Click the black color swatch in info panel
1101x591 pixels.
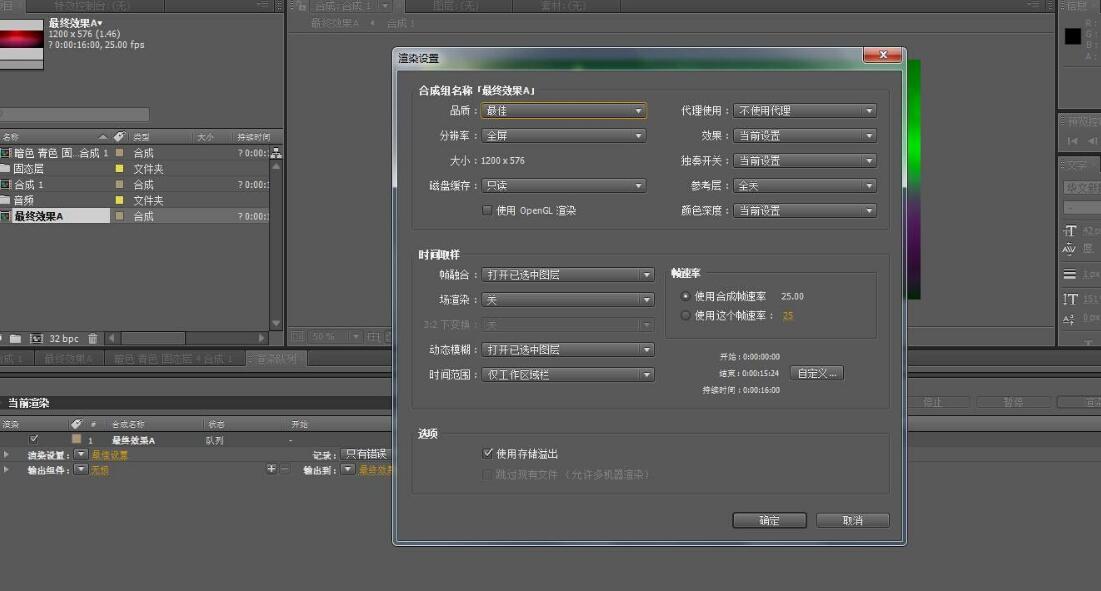[x=1072, y=37]
